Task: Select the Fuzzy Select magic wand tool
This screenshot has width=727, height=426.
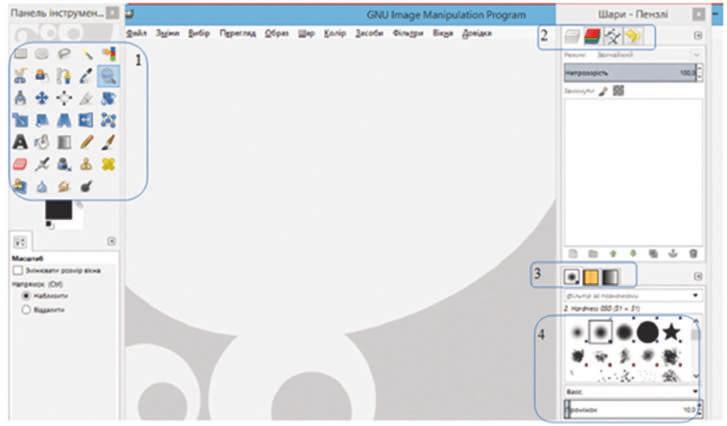Action: pos(86,54)
